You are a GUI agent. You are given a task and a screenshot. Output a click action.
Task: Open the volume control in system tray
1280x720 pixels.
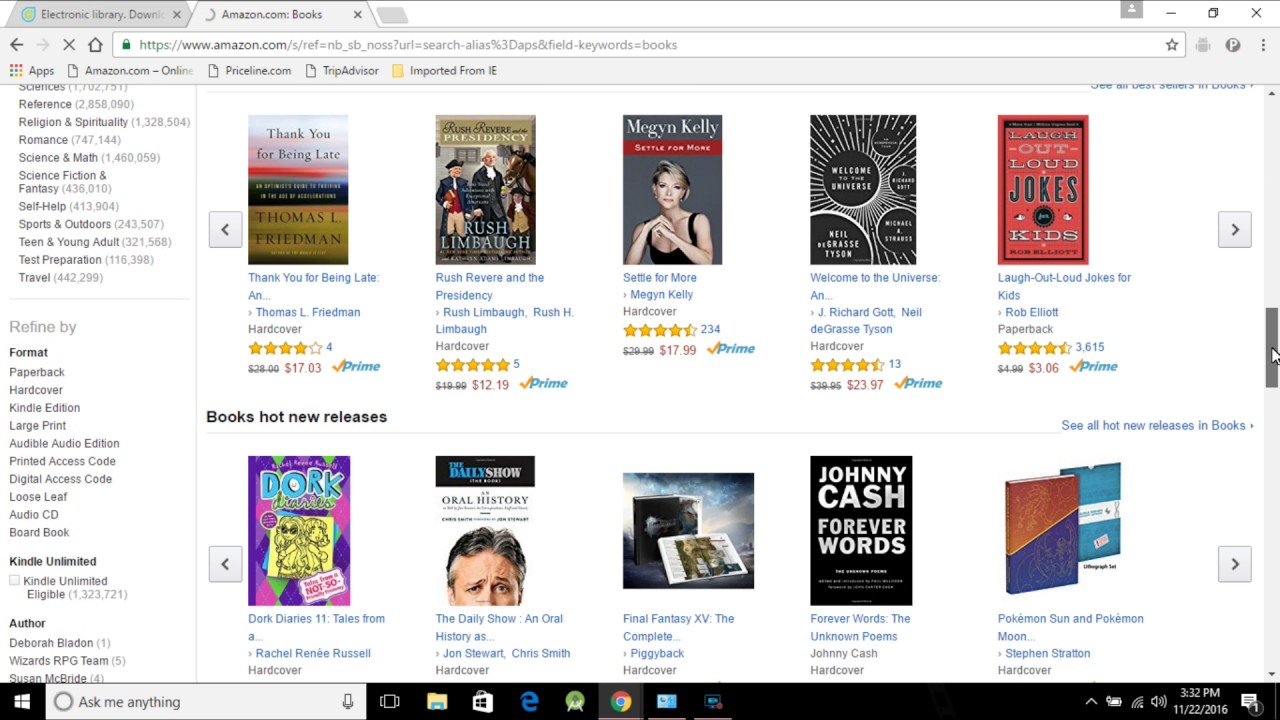tap(1159, 702)
